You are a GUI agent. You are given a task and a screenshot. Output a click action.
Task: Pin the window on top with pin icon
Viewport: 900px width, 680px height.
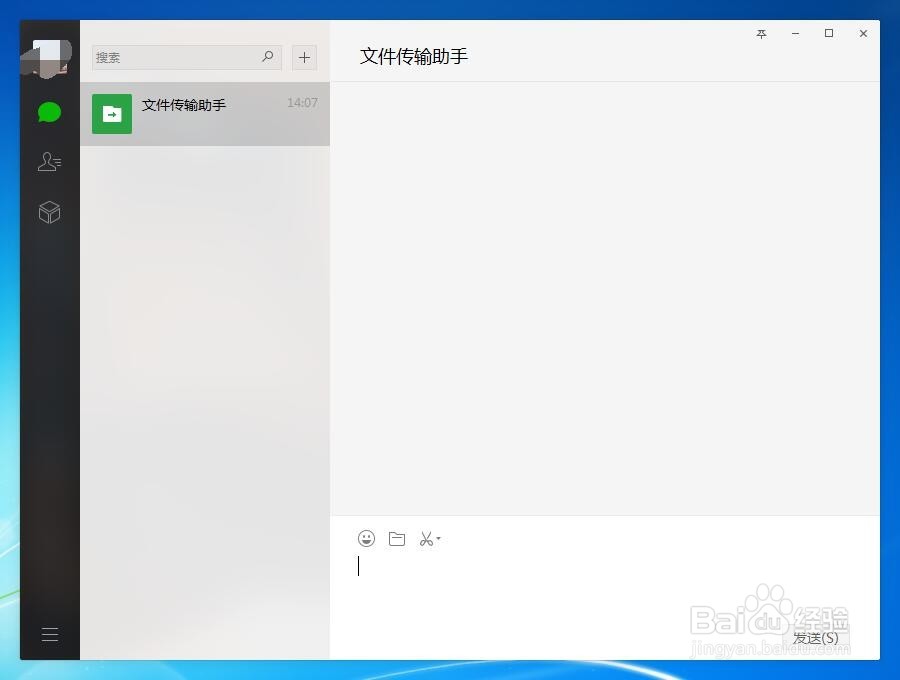click(x=762, y=34)
